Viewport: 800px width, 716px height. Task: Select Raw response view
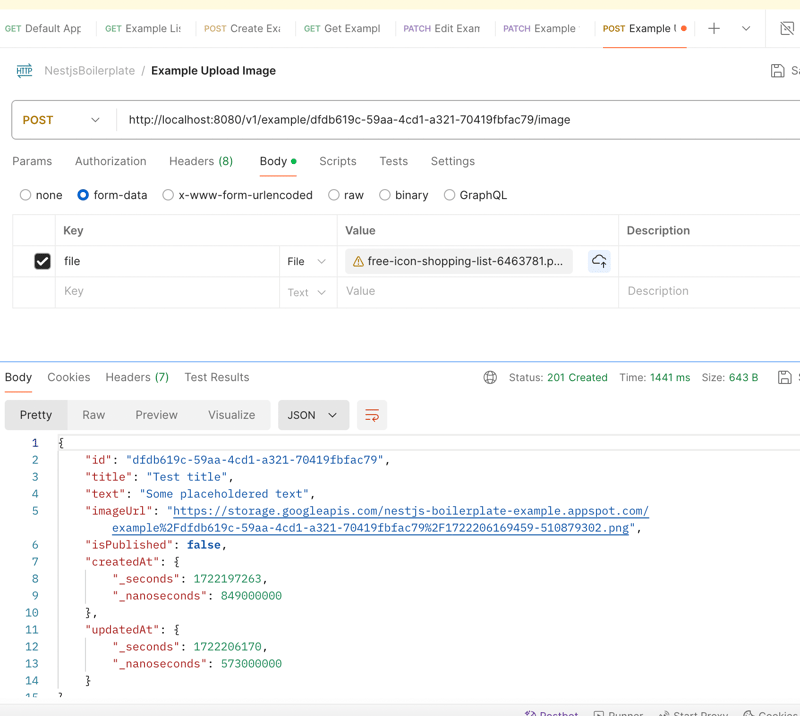click(94, 415)
